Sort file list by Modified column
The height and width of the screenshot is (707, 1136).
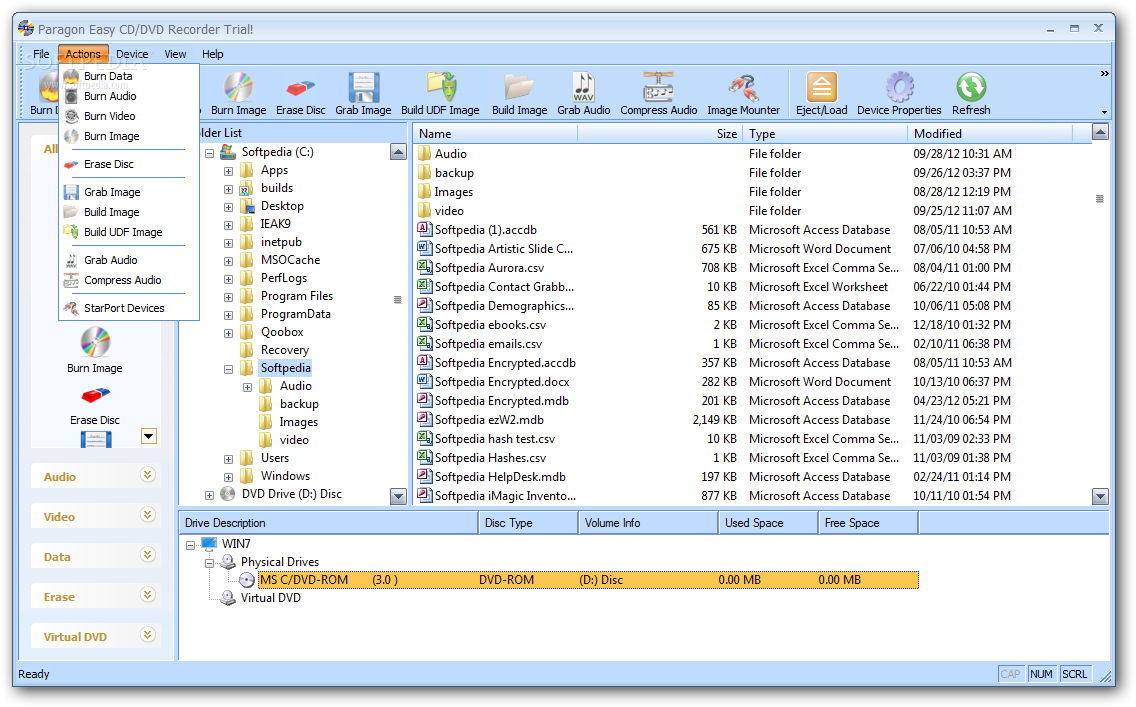[x=990, y=134]
